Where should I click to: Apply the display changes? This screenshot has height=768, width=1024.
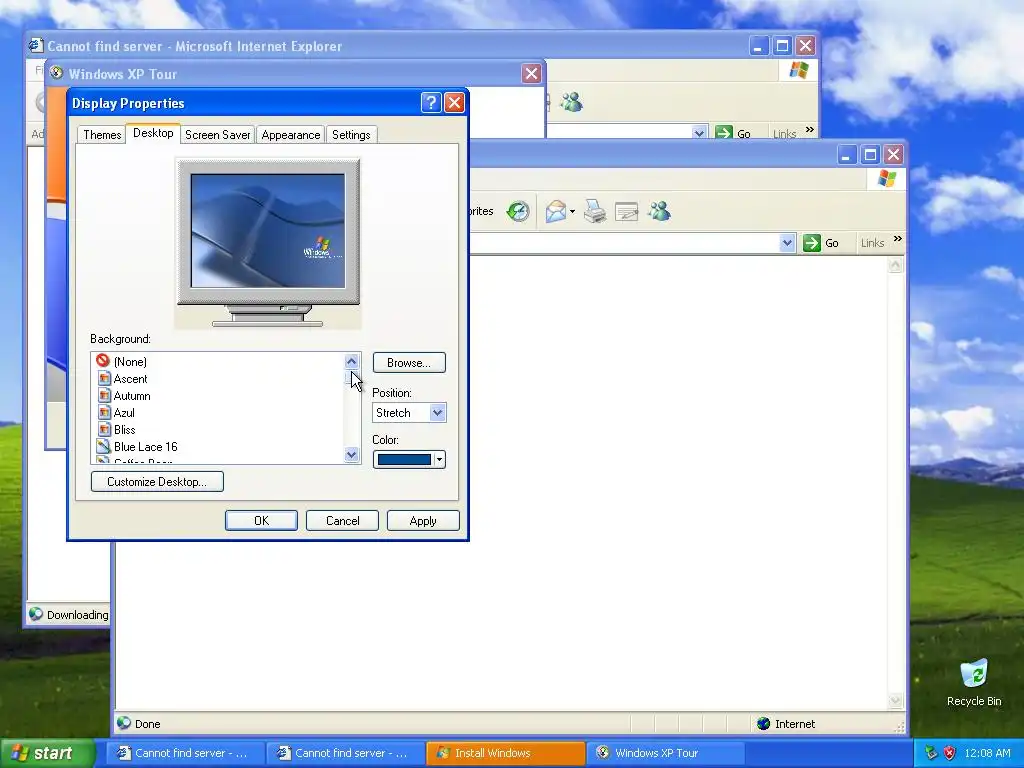click(423, 520)
